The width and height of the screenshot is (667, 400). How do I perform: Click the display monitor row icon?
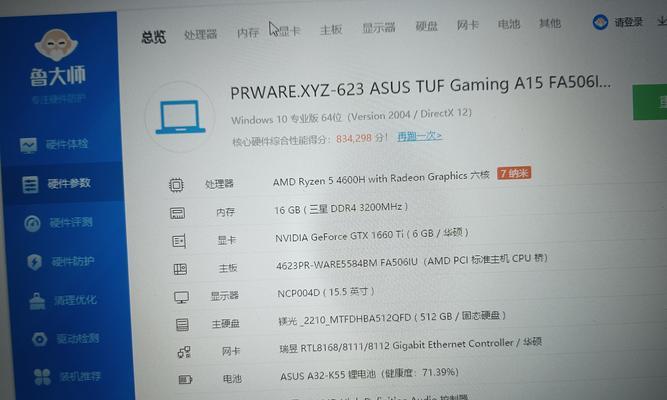pos(182,297)
